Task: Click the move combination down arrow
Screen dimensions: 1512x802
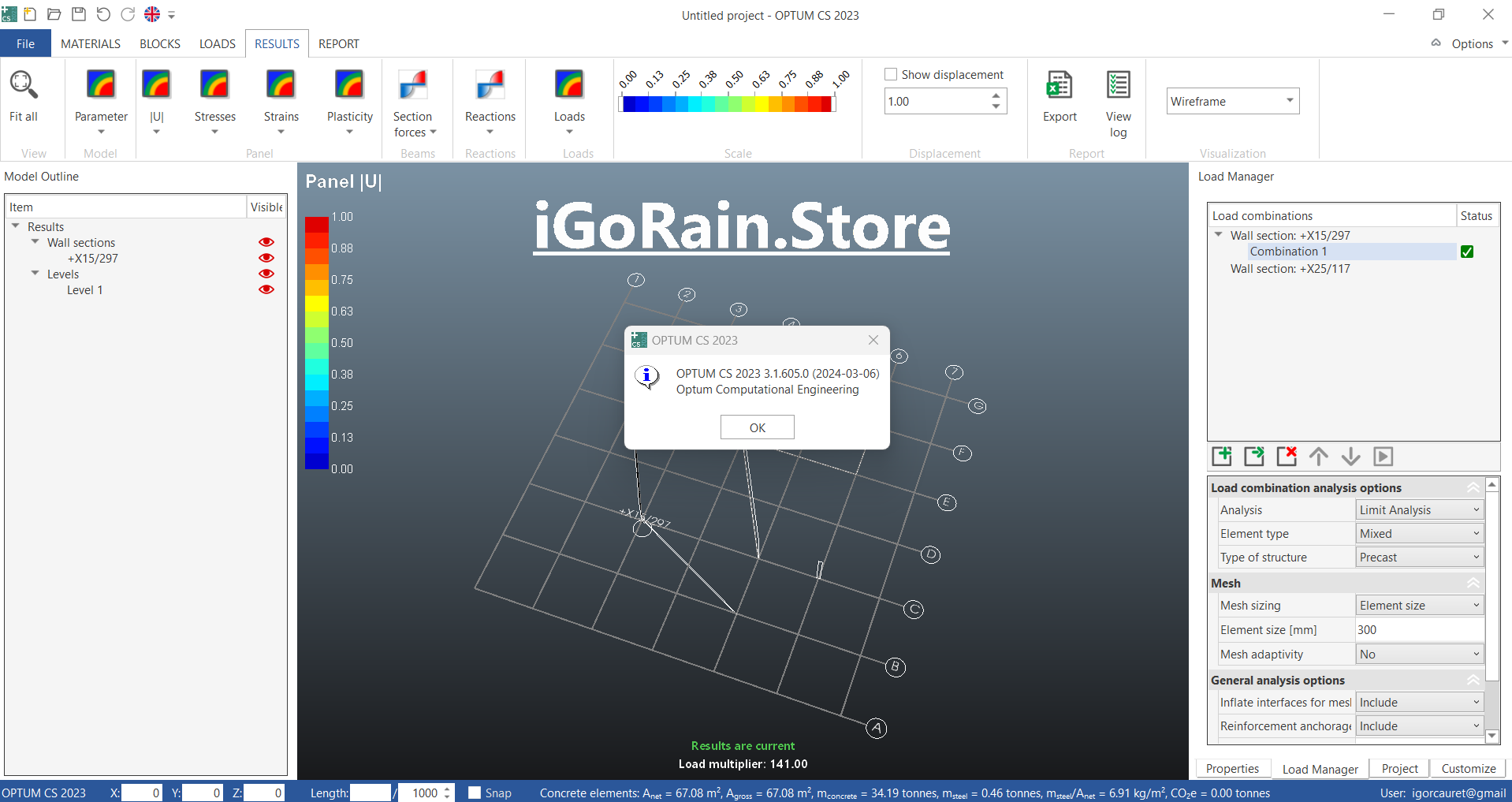Action: point(1350,457)
